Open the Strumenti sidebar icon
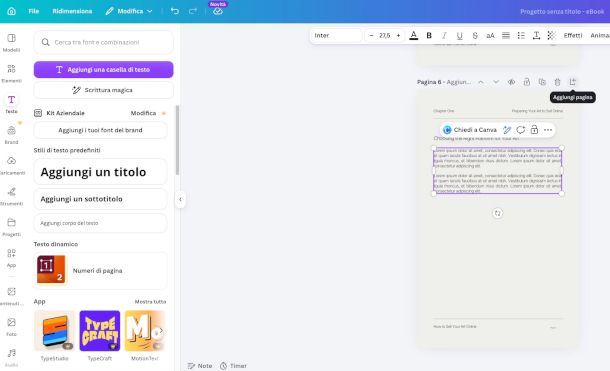 coord(11,196)
